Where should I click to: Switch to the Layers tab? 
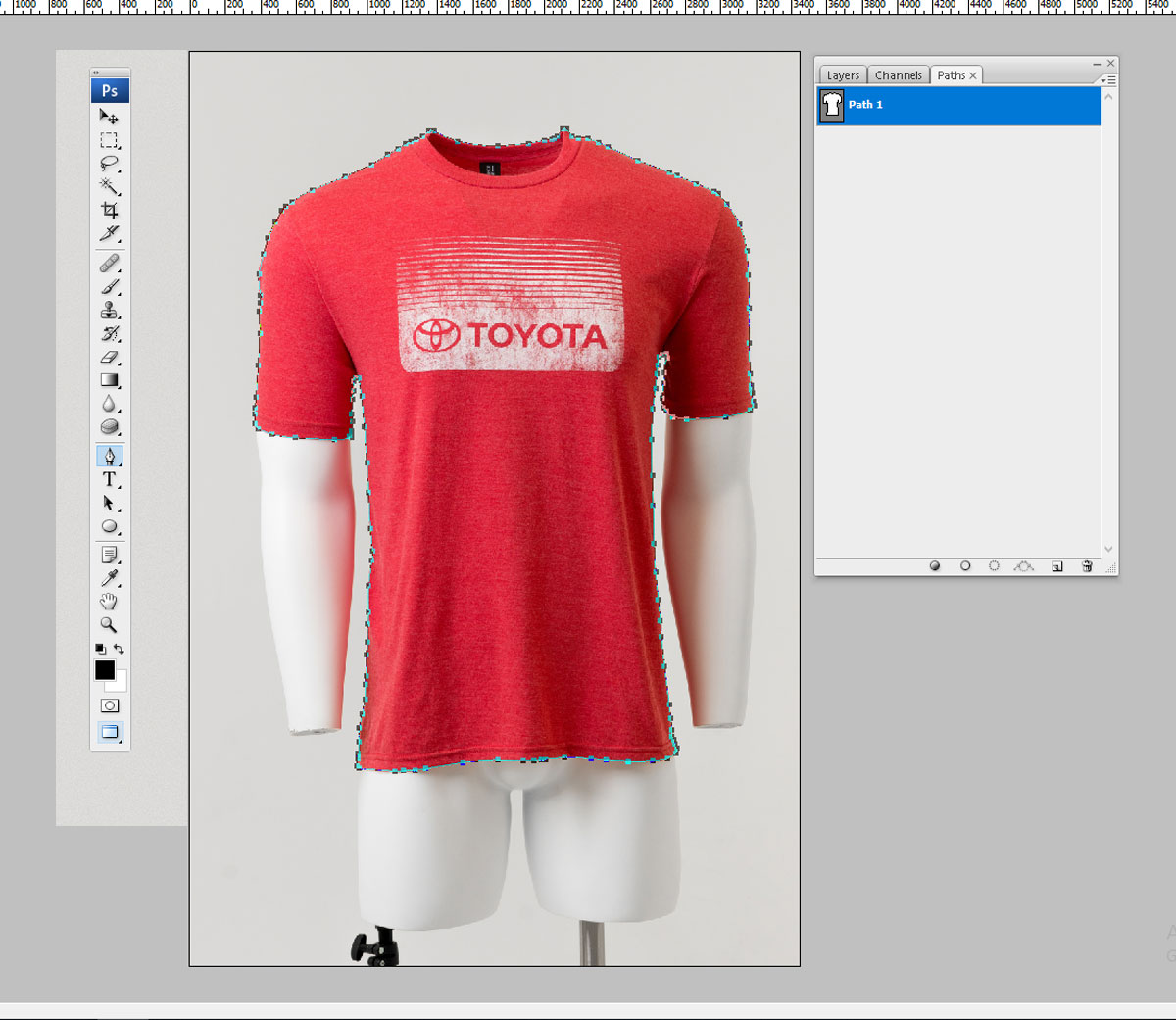pyautogui.click(x=843, y=75)
